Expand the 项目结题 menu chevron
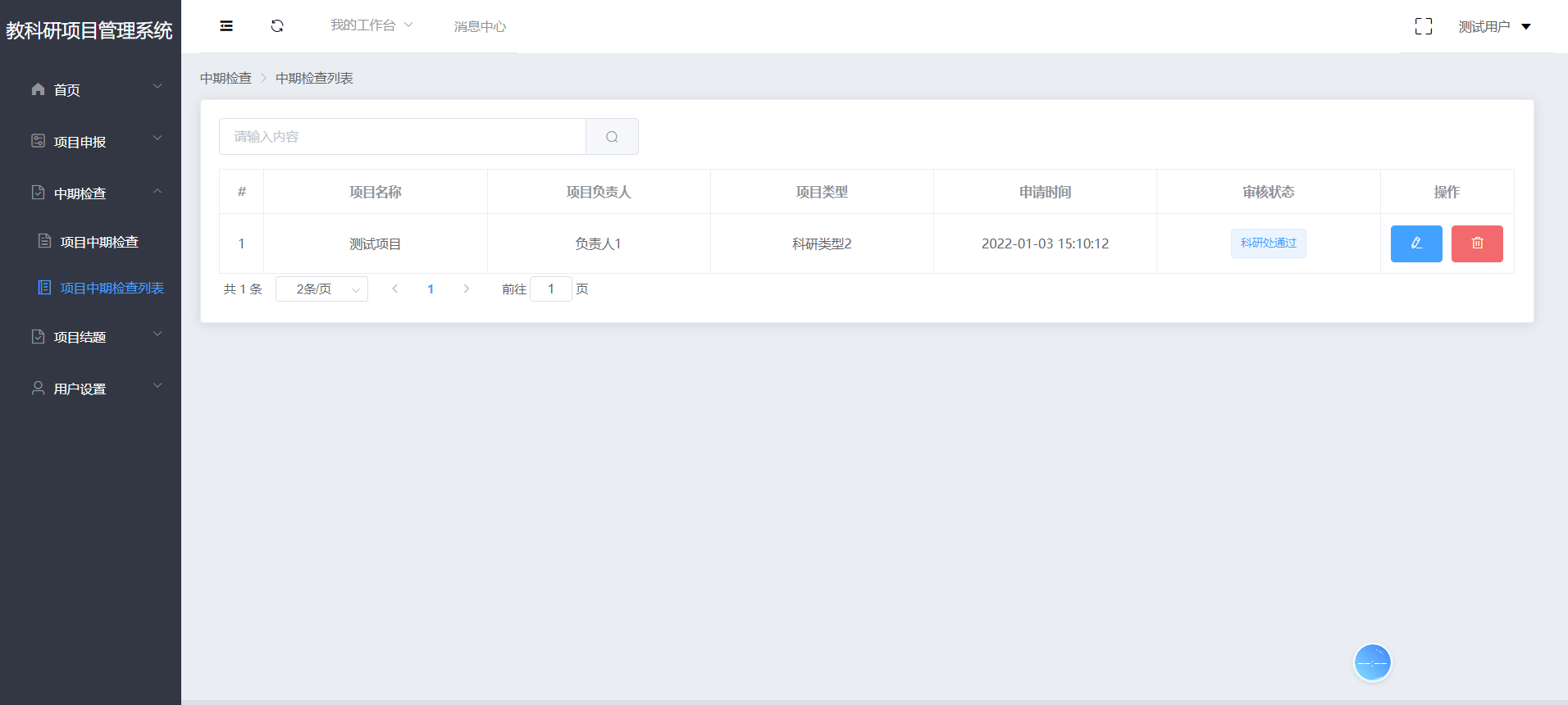Screen dimensions: 1568x705 (x=157, y=334)
